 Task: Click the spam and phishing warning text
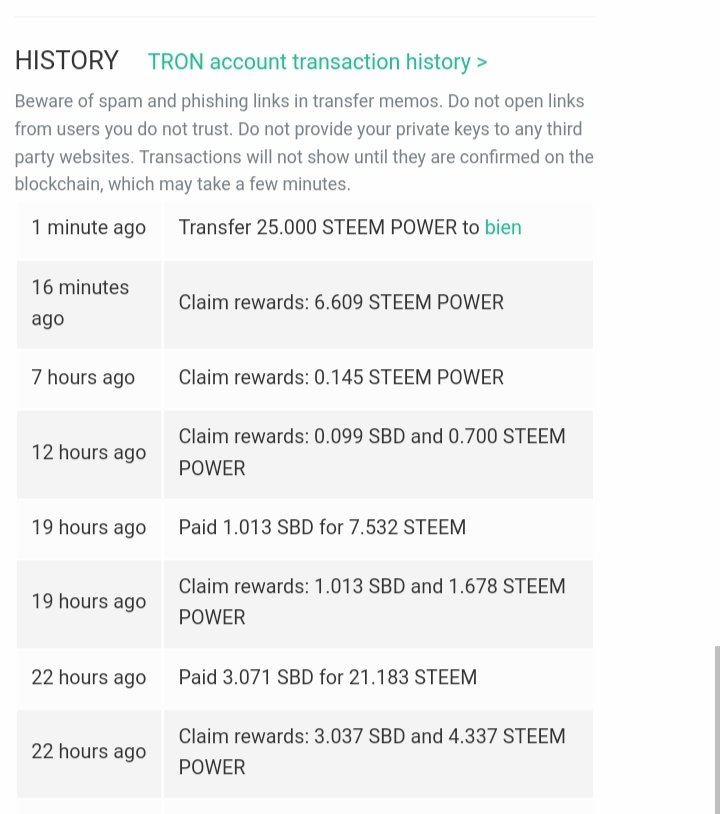(x=303, y=143)
